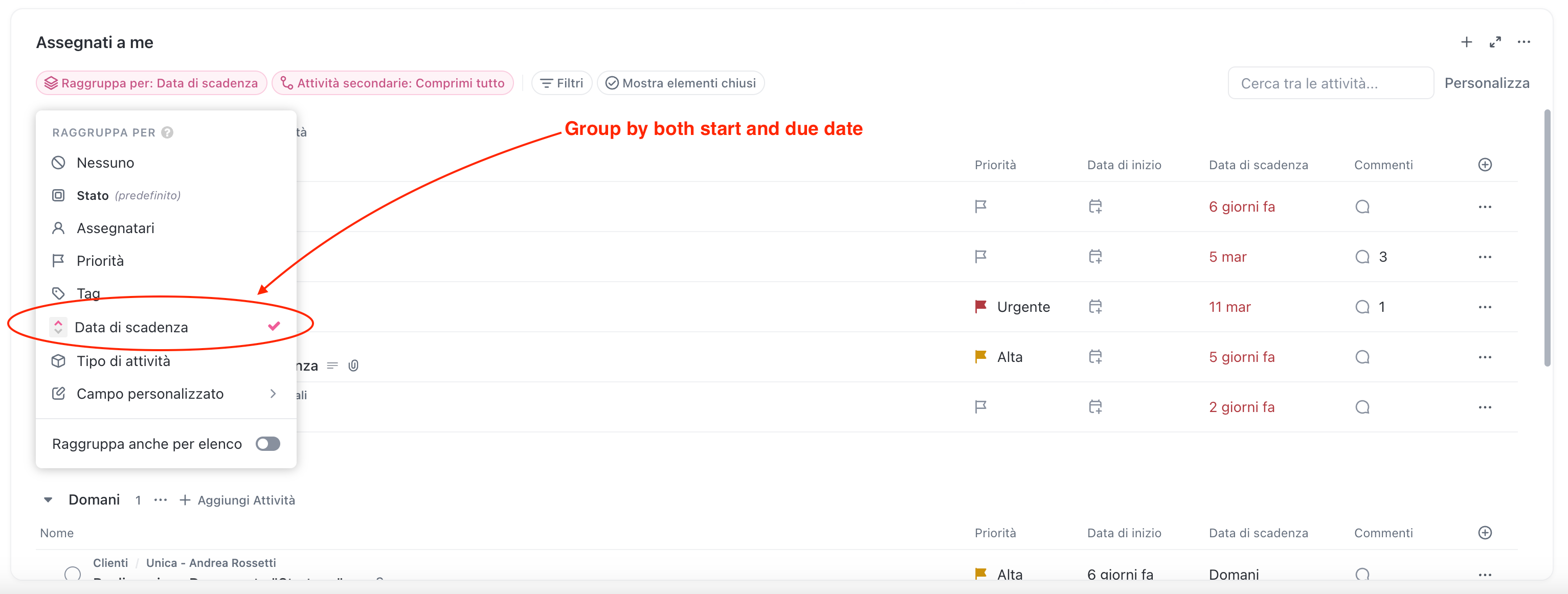Open the Raggruppa per: Data di scadenza dropdown
Viewport: 1568px width, 594px height.
(x=151, y=83)
